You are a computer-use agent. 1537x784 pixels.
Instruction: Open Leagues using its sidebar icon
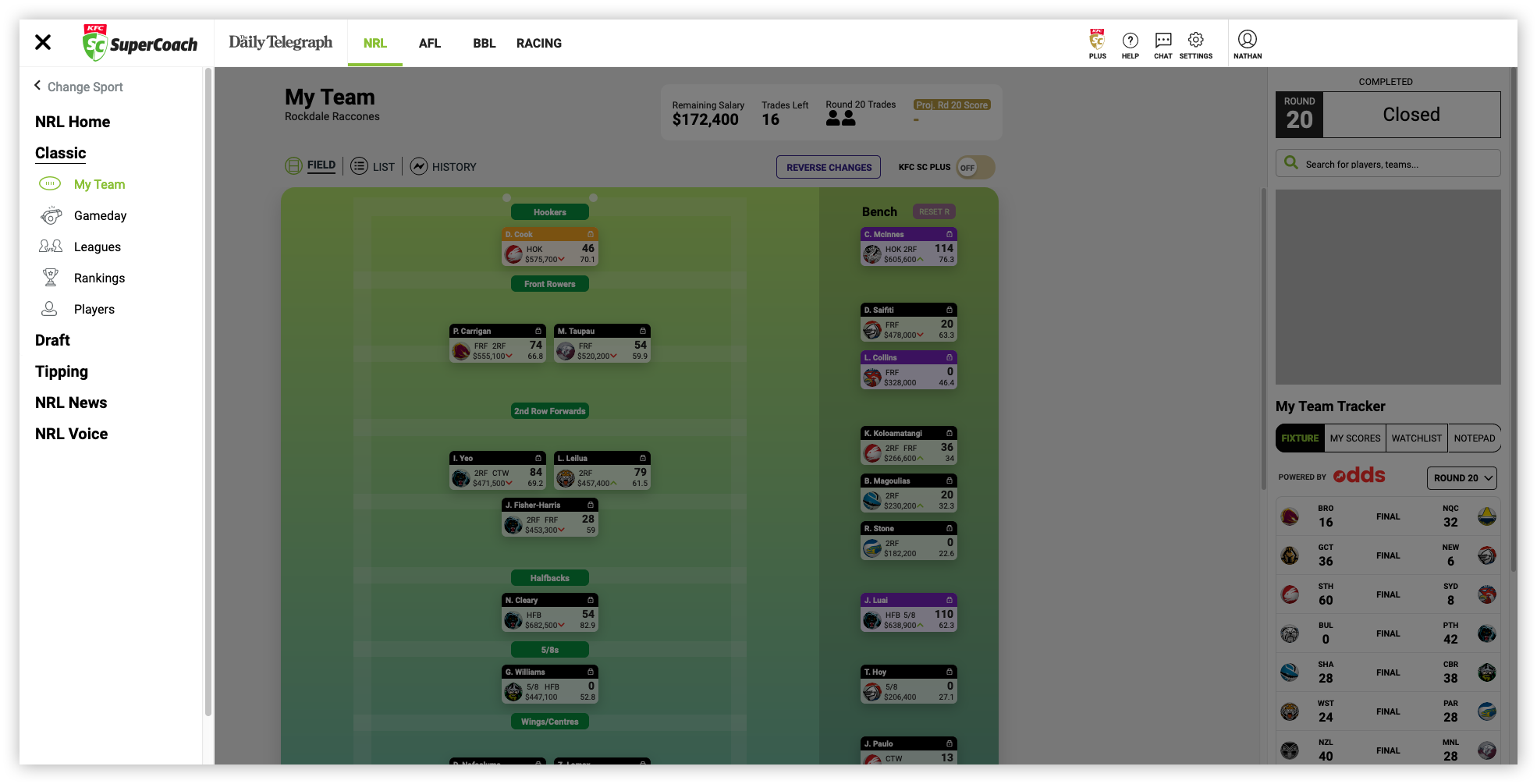tap(50, 247)
